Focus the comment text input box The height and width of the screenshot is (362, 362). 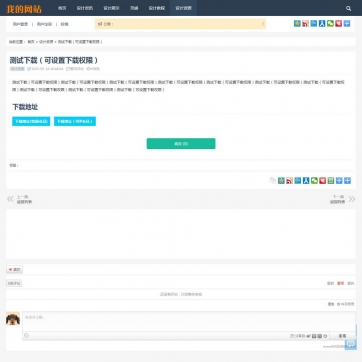point(189,322)
